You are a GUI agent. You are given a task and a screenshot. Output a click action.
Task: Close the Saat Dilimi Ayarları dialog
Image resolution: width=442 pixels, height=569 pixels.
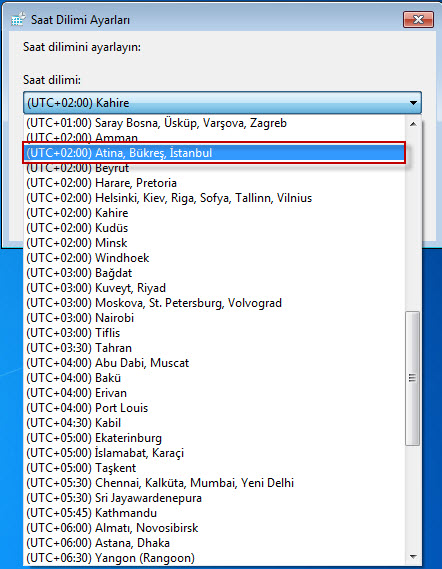coord(418,19)
